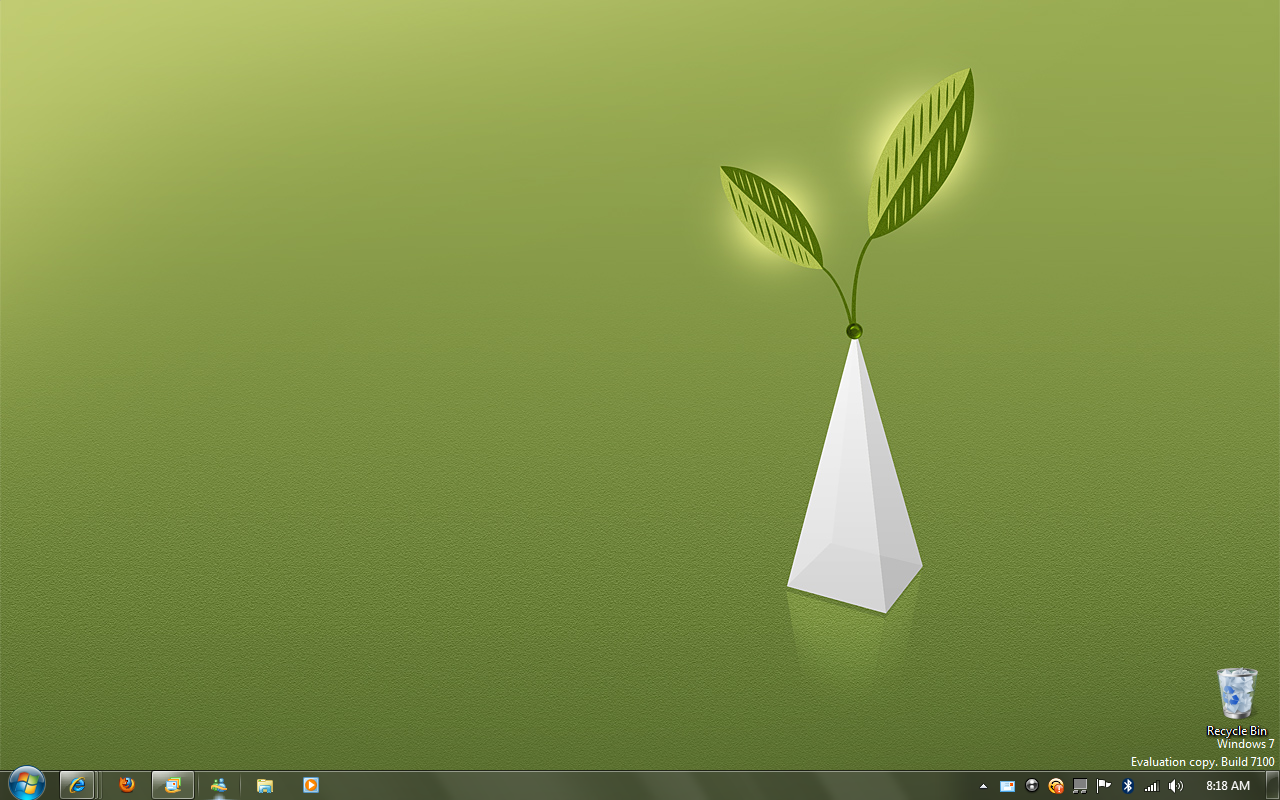Click the grey monitor tray icon

click(1080, 786)
